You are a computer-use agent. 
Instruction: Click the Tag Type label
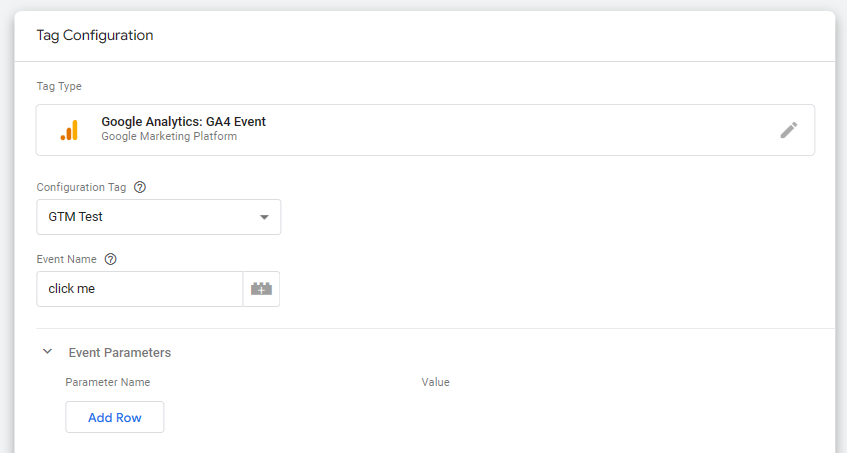click(x=59, y=87)
